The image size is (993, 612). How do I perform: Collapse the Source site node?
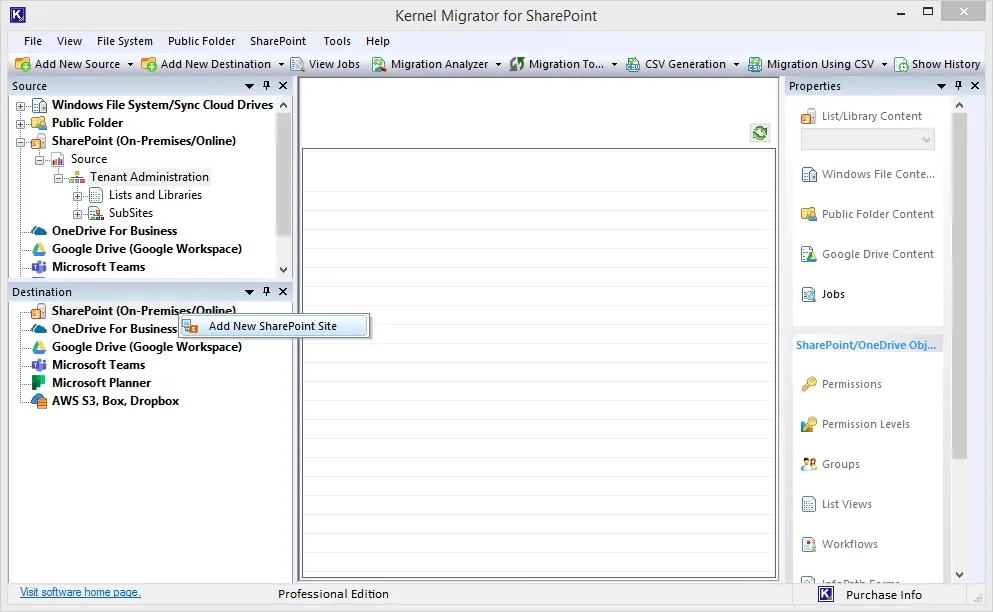point(39,160)
